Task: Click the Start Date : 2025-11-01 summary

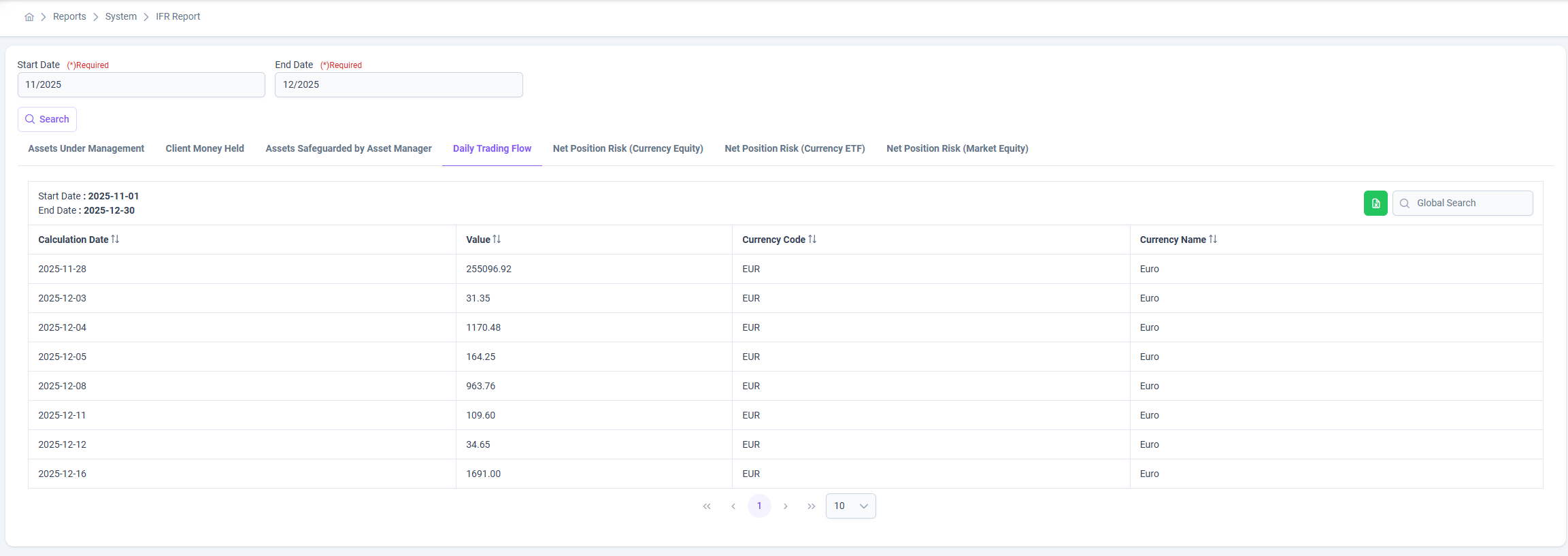Action: coord(88,196)
